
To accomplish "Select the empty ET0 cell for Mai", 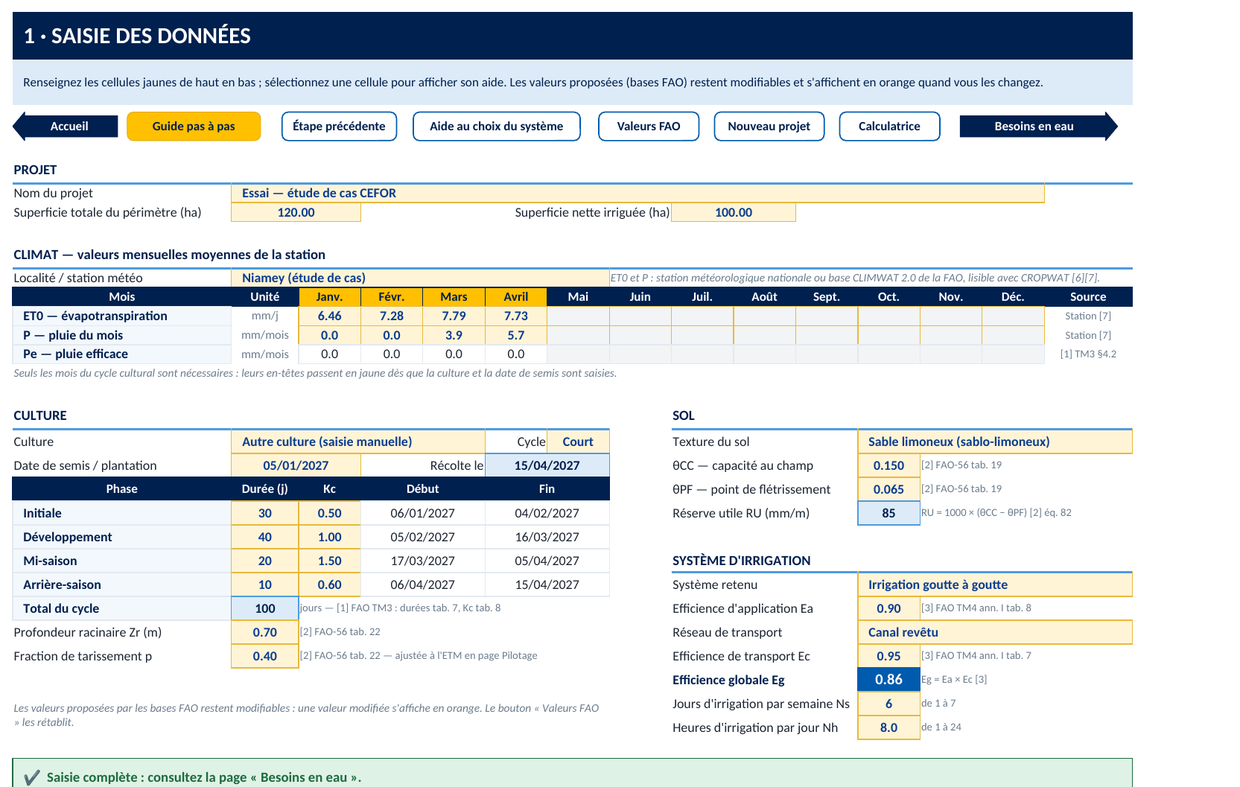I will point(578,316).
